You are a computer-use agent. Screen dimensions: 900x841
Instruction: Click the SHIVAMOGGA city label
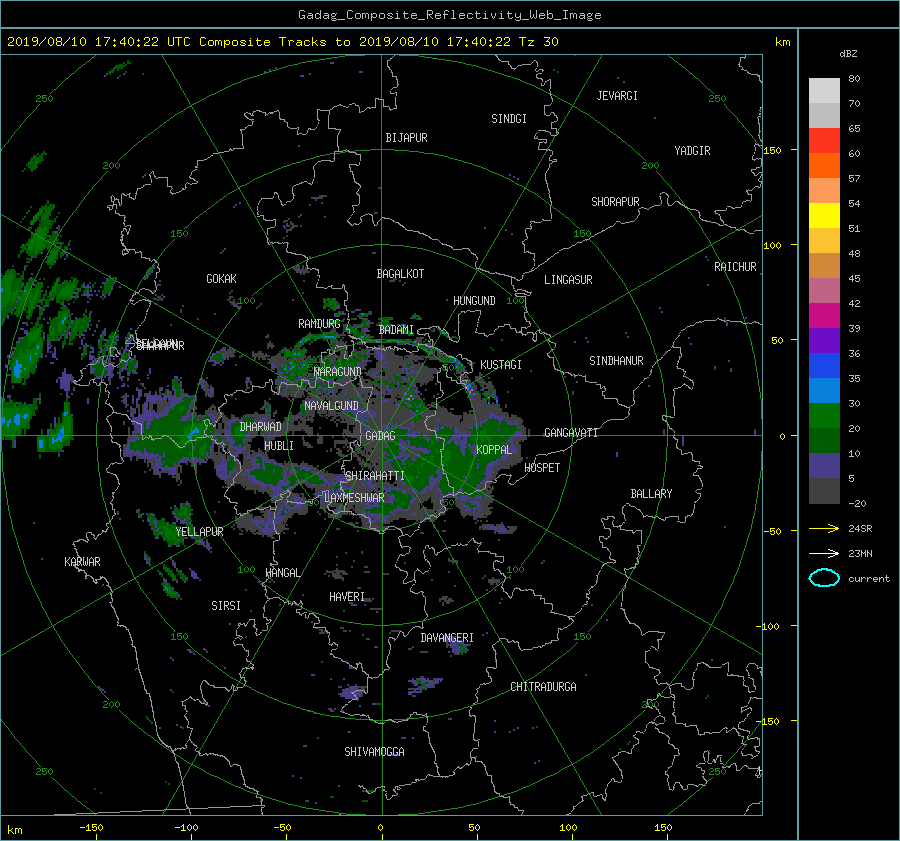point(374,752)
